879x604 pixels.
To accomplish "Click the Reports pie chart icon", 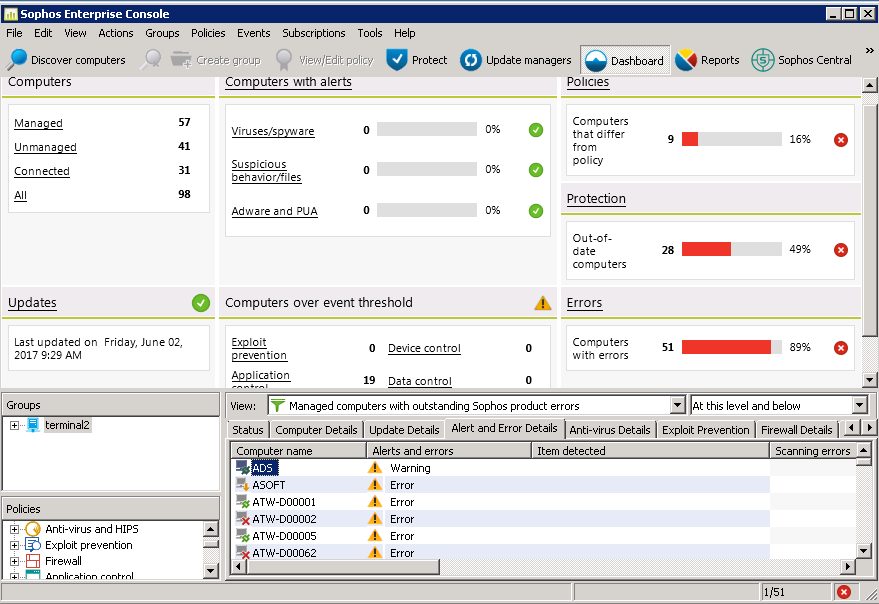I will [686, 59].
